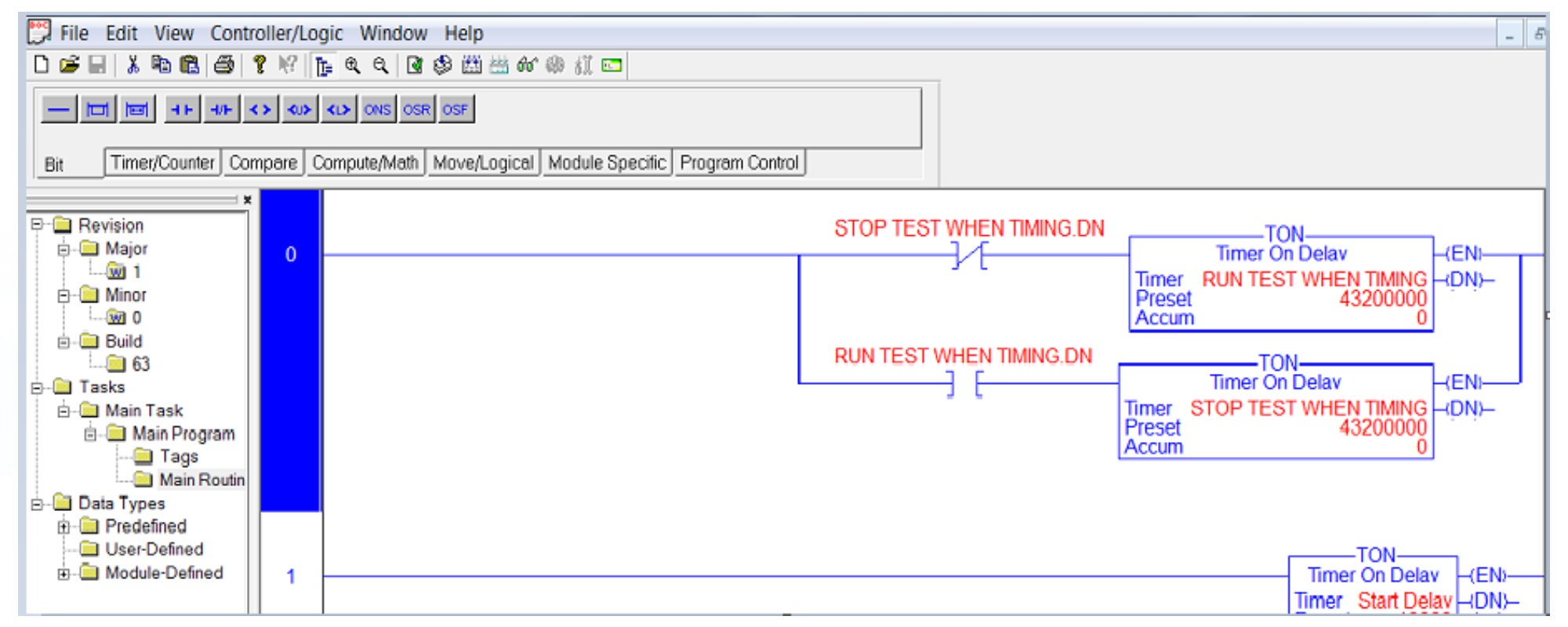Insert a latch coil (OTL) instruction

pyautogui.click(x=339, y=110)
